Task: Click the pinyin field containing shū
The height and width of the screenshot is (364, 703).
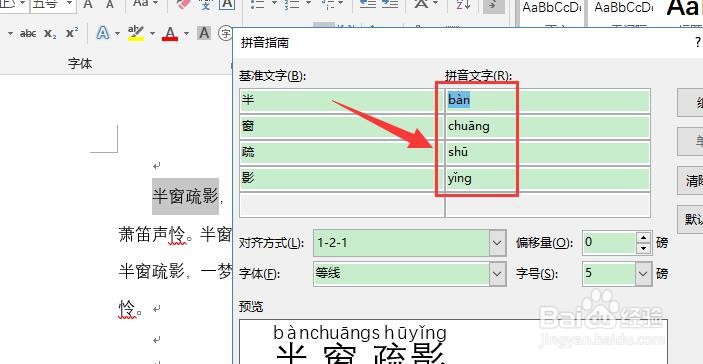Action: pyautogui.click(x=547, y=152)
